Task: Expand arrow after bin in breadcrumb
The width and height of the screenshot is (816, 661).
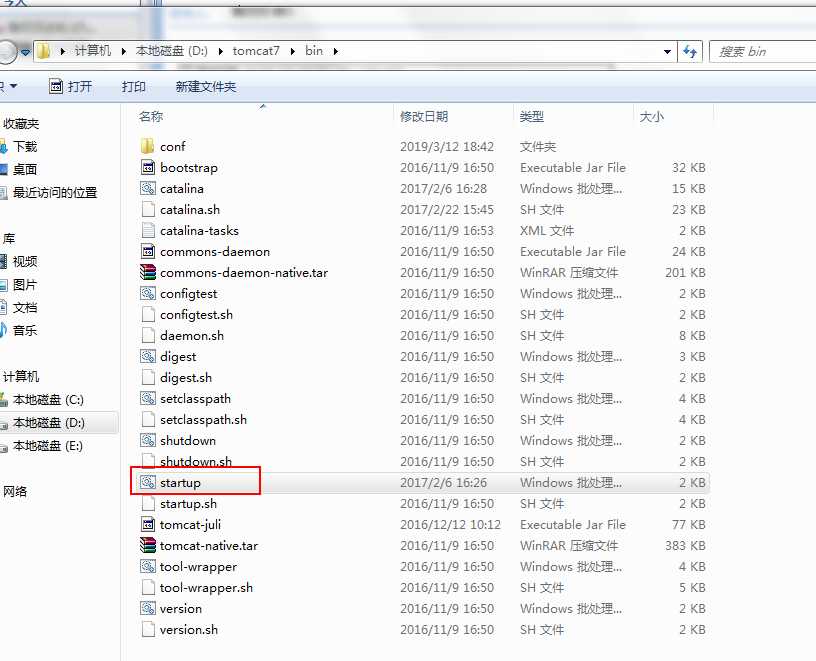Action: pos(336,51)
